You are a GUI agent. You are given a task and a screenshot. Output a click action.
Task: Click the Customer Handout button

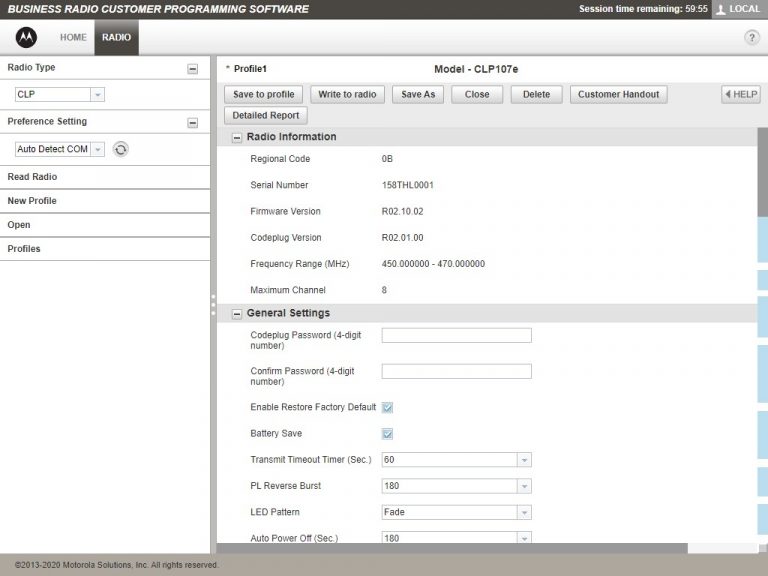(618, 94)
